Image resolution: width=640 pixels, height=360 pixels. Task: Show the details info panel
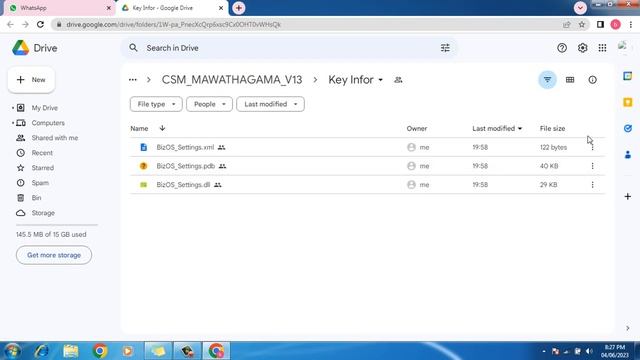click(x=592, y=80)
